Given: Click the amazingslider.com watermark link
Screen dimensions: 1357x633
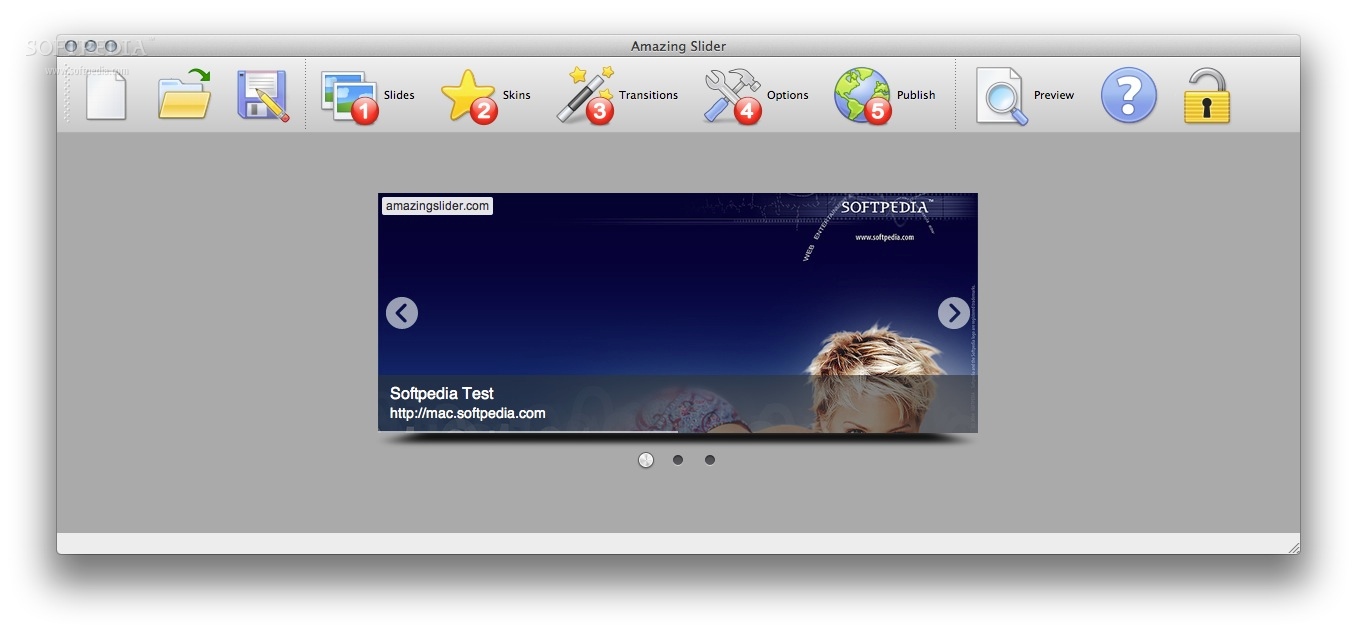Looking at the screenshot, I should point(437,206).
